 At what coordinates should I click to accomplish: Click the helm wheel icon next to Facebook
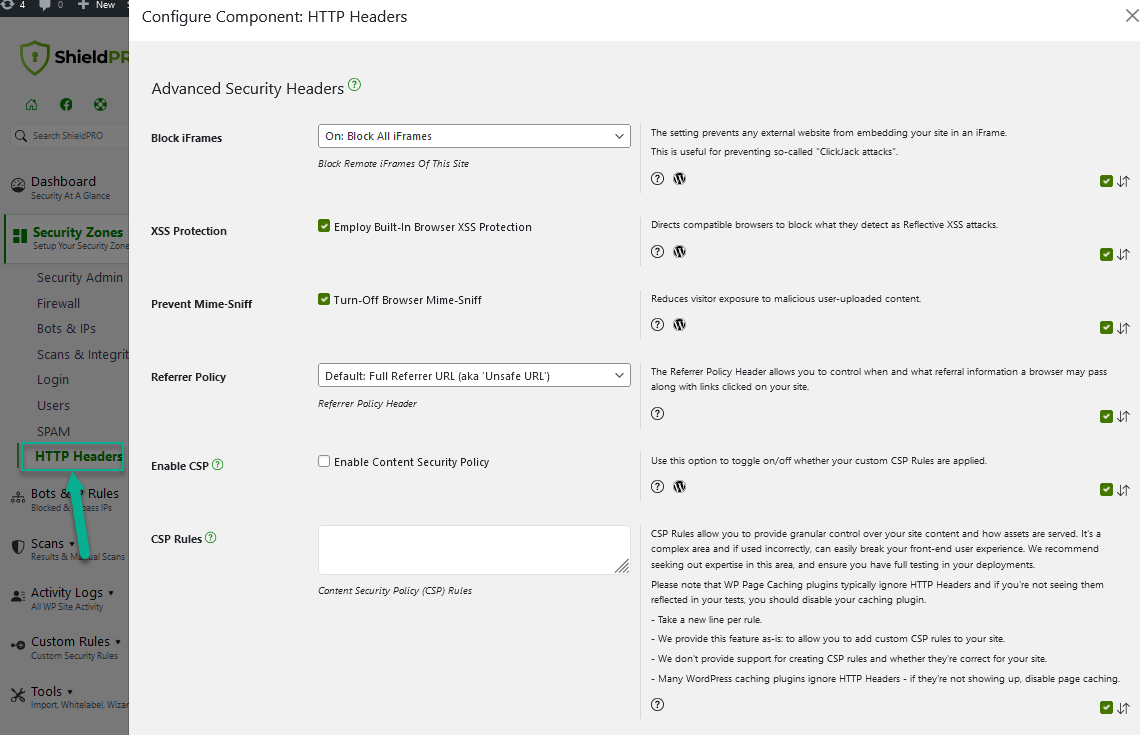click(99, 104)
